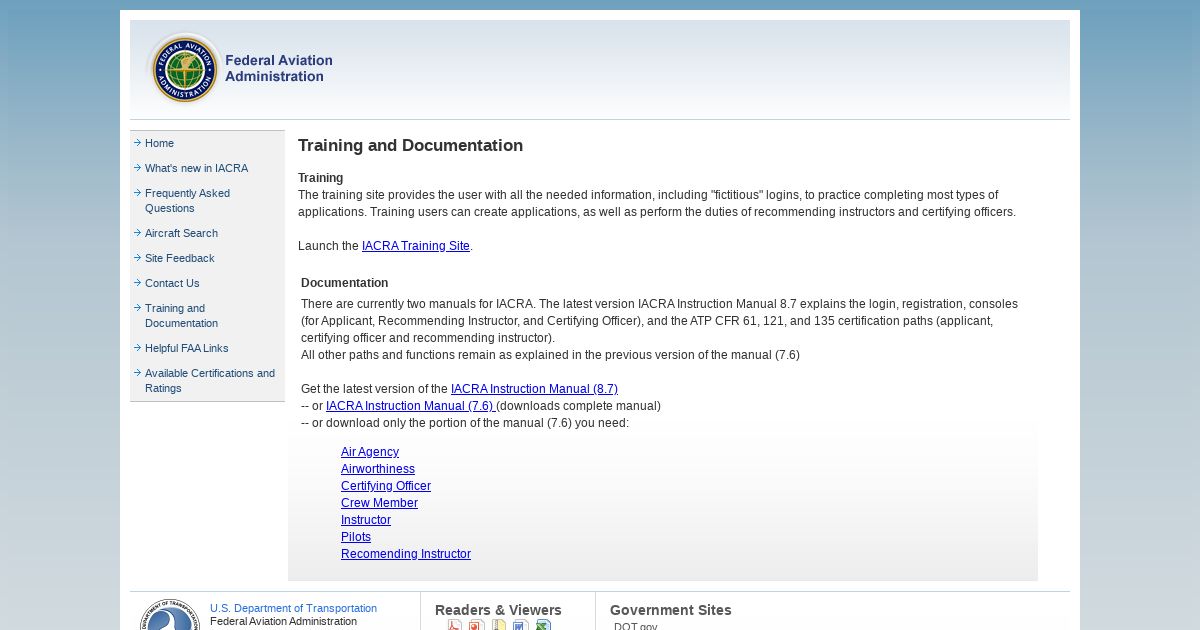Screen dimensions: 1200x630
Task: Open the Airworthiness manual section
Action: [378, 469]
